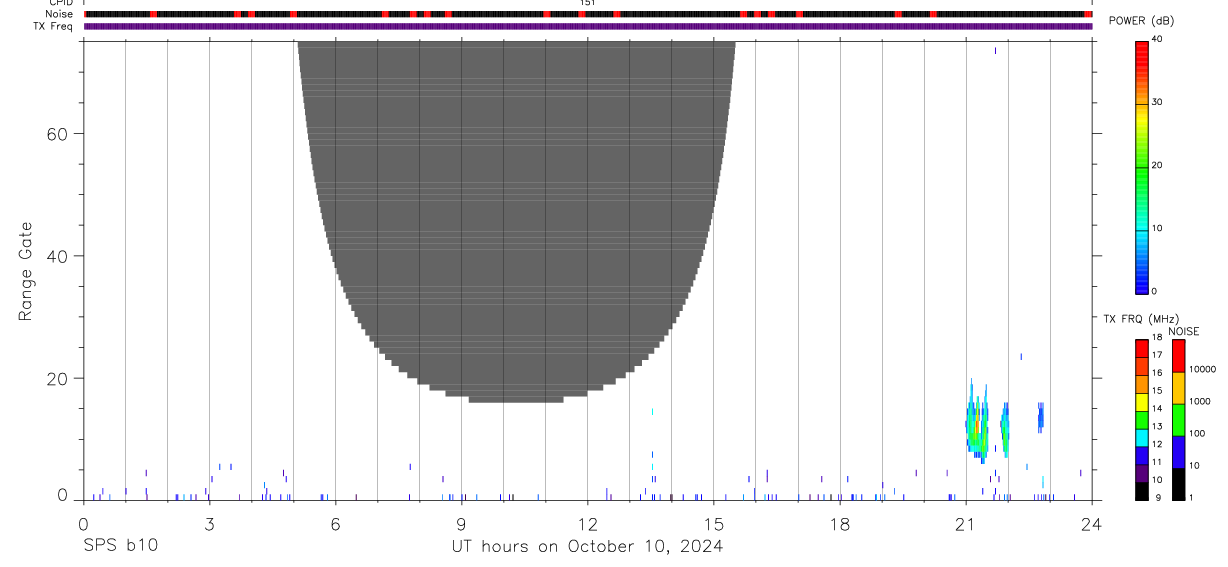
Task: Select the 40 tick on the POWER scale
Action: (1157, 40)
